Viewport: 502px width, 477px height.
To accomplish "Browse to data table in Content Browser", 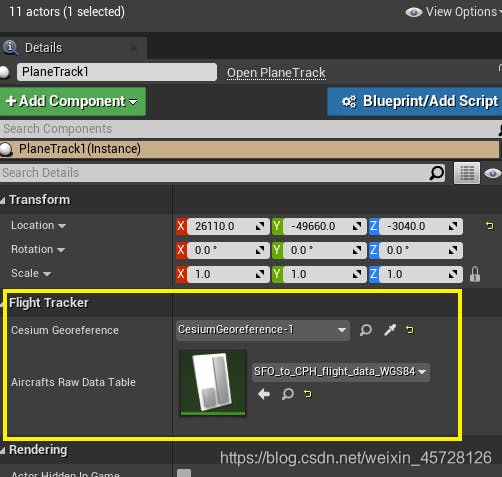I will pyautogui.click(x=288, y=394).
